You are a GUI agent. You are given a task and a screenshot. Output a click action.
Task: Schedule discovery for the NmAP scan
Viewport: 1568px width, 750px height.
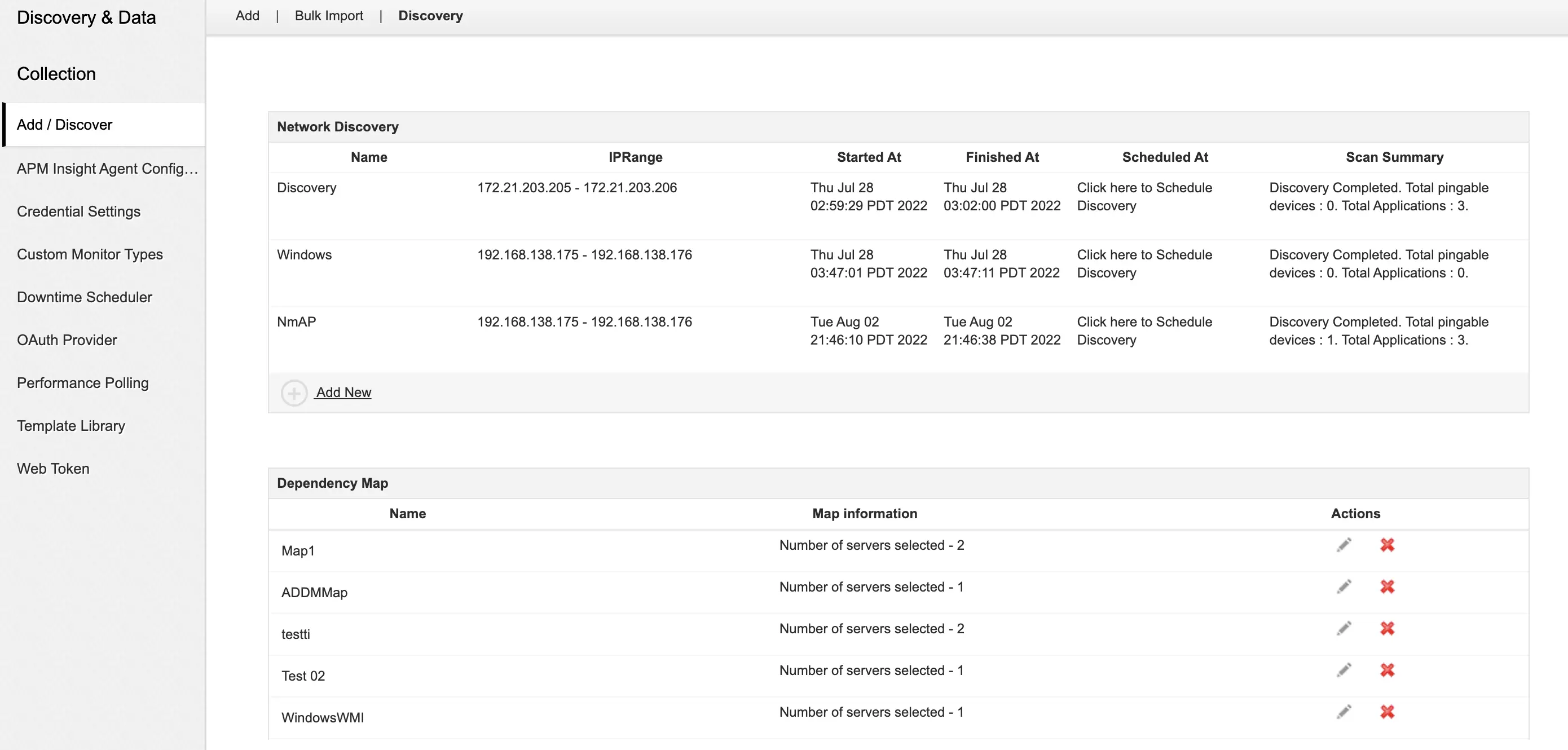point(1144,330)
